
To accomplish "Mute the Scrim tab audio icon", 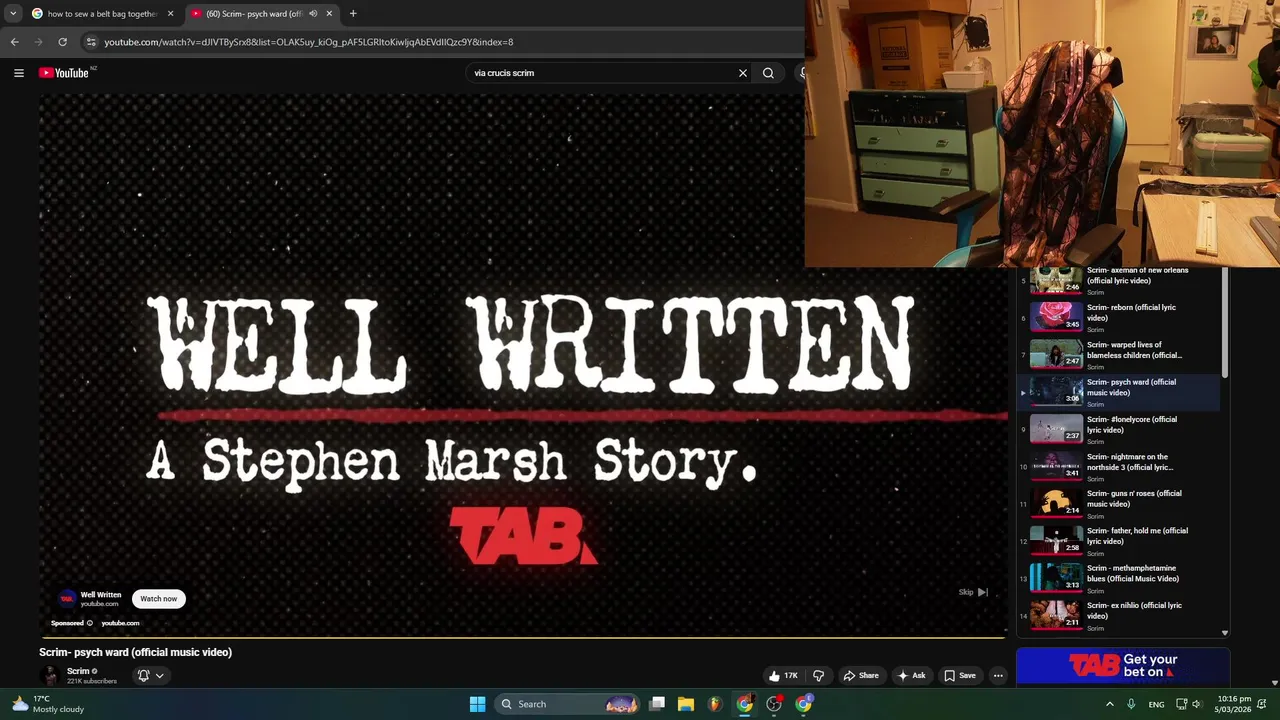I will pos(313,14).
